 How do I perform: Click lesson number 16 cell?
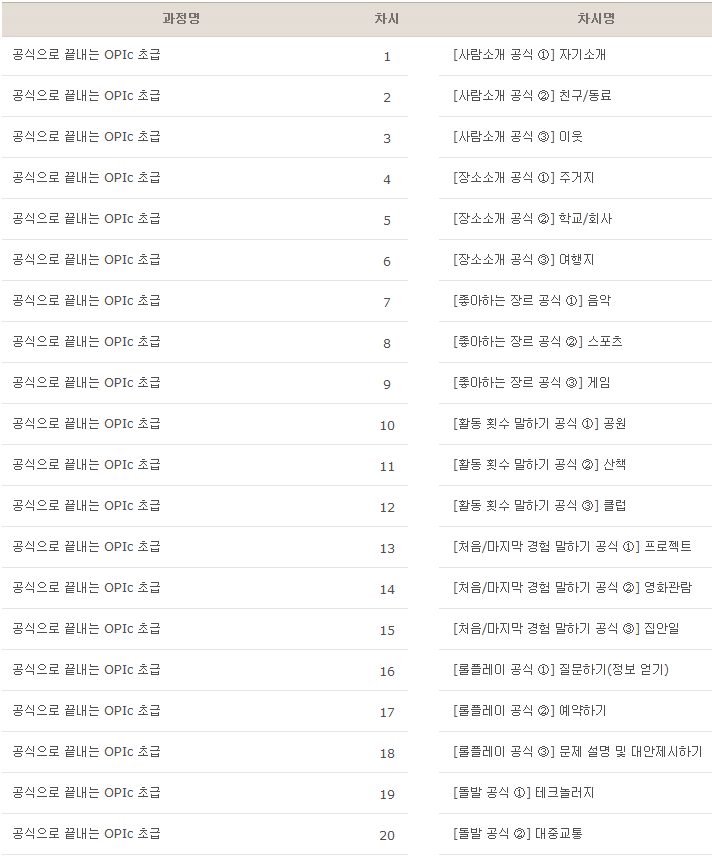point(387,671)
